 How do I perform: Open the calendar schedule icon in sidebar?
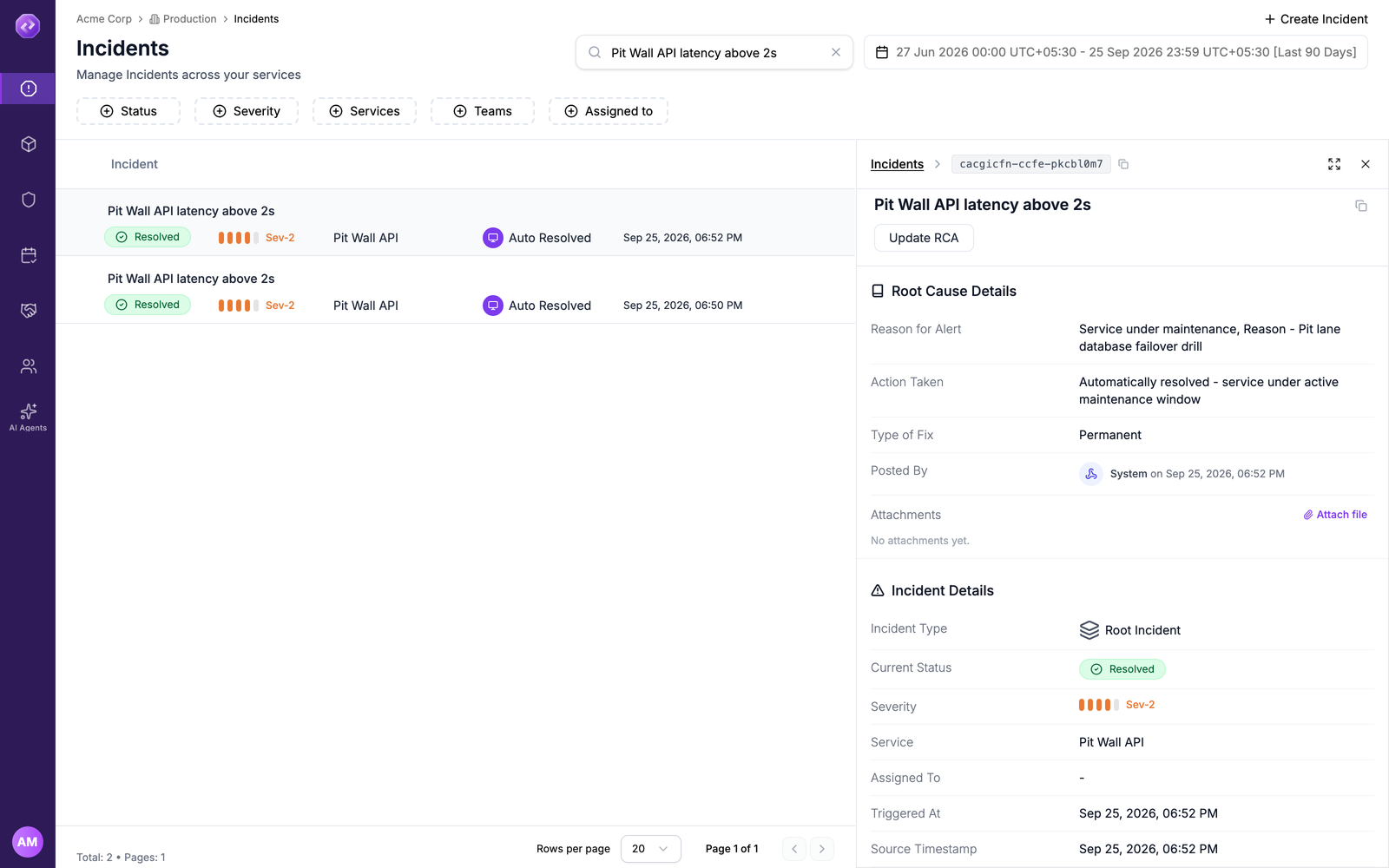point(28,255)
